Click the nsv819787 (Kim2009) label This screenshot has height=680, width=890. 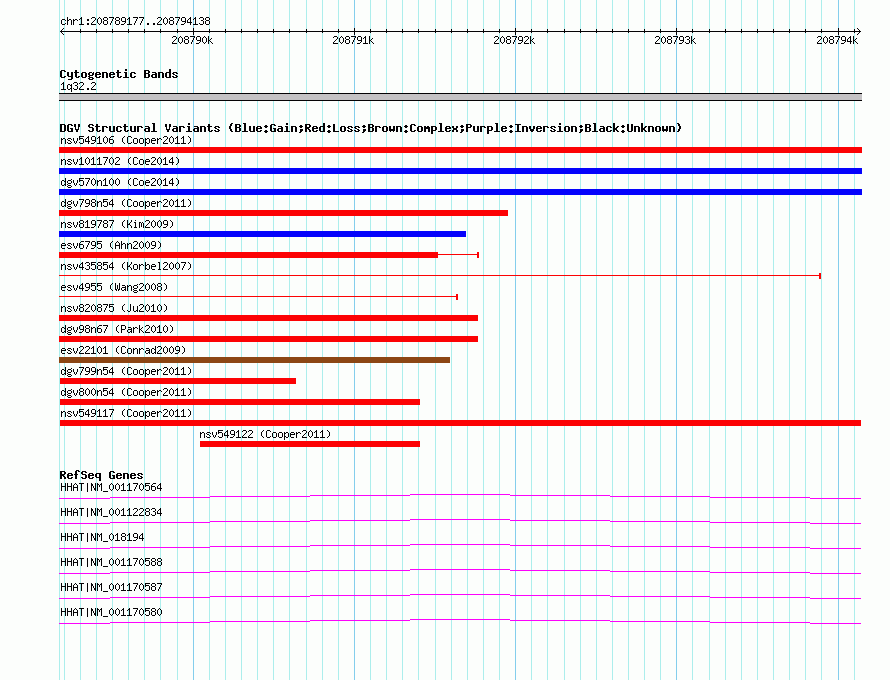pos(117,224)
